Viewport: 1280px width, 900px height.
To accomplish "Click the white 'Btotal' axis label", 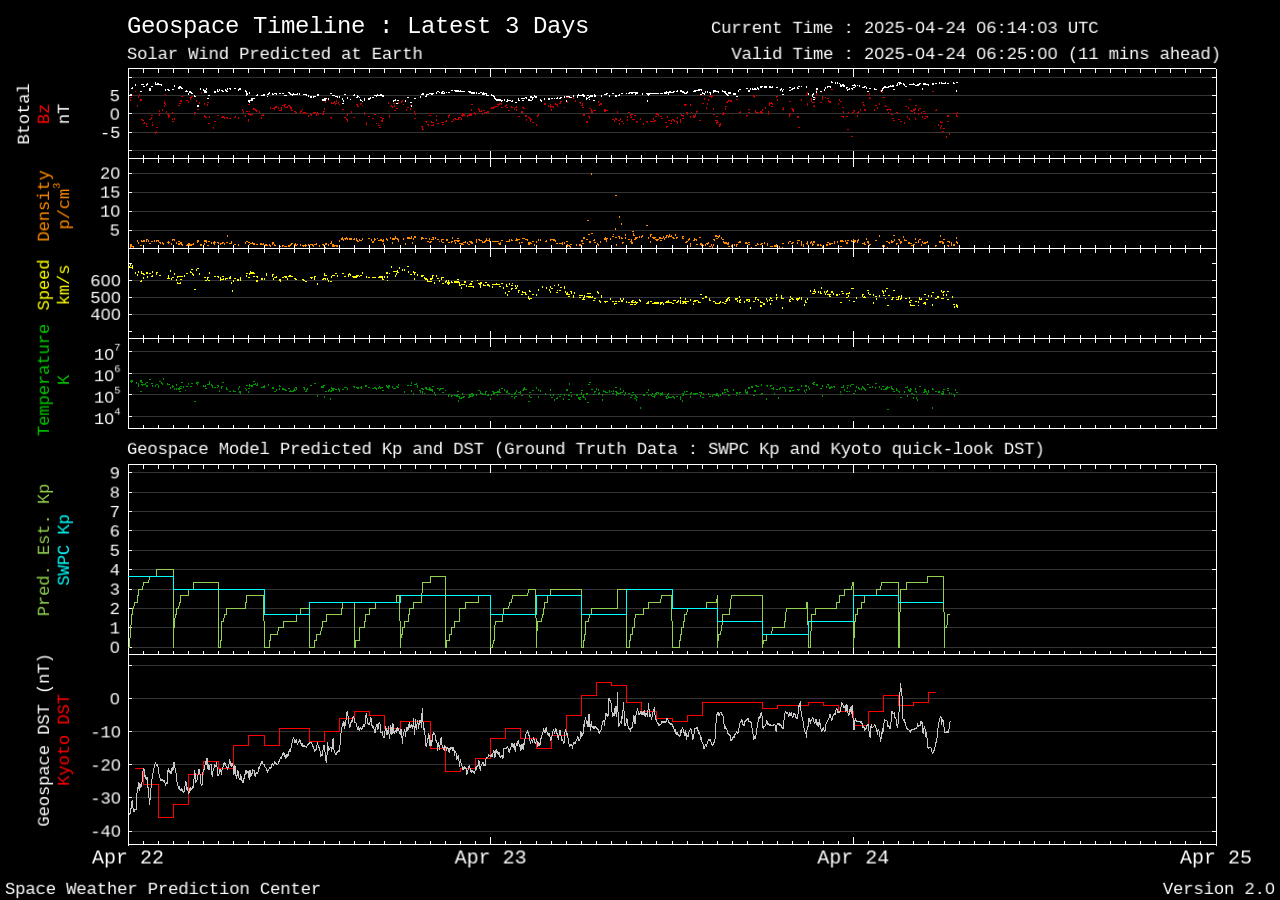I will point(25,114).
